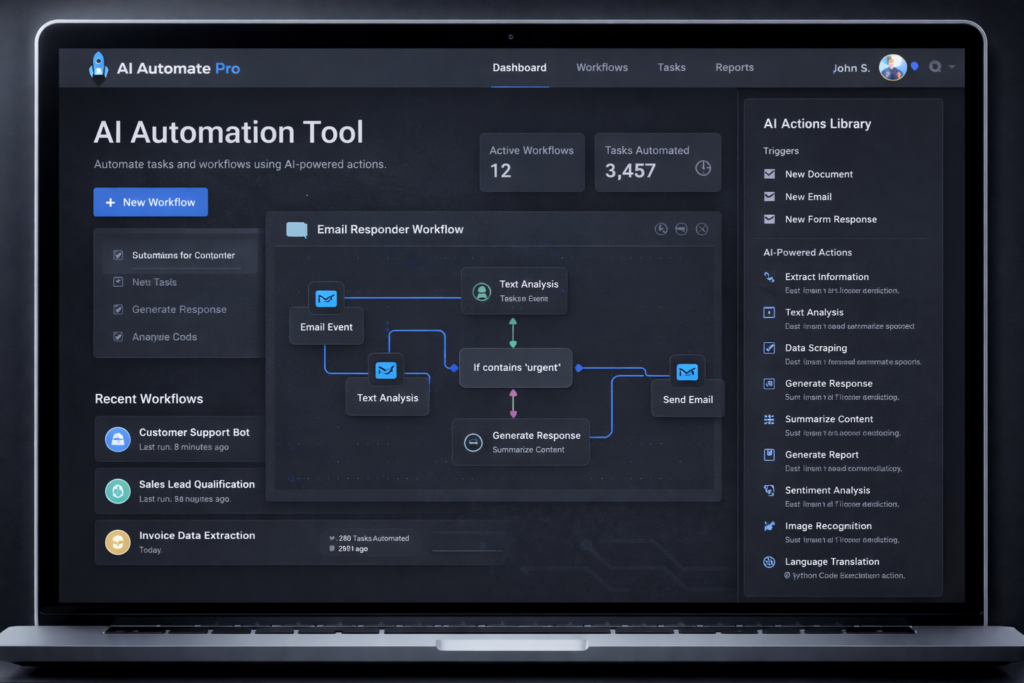Click the Language Translation globe icon
Screen dimensions: 1024x683
768,562
